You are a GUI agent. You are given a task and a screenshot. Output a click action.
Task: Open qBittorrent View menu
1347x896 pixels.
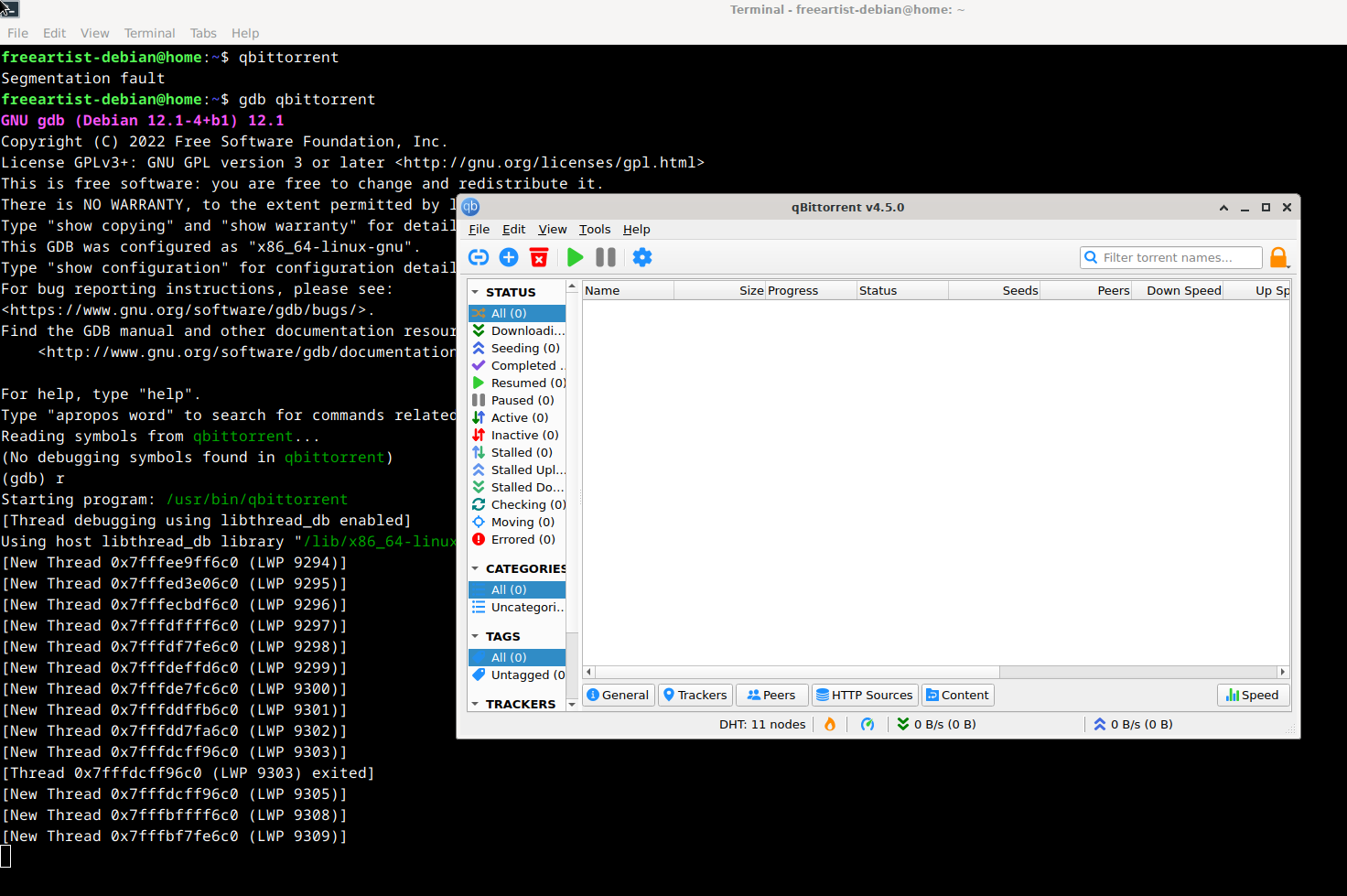(x=552, y=229)
